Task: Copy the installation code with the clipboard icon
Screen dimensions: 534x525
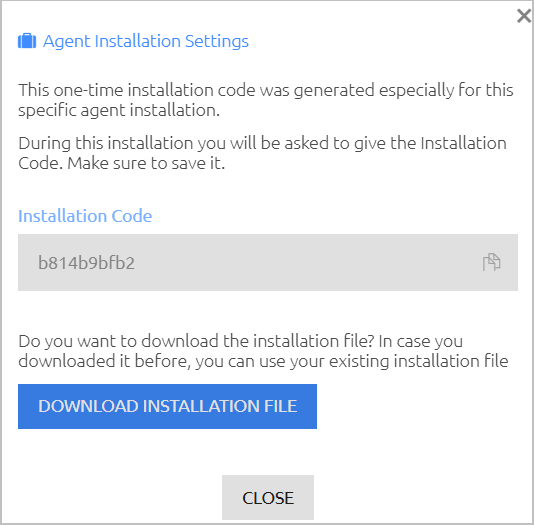Action: [491, 262]
